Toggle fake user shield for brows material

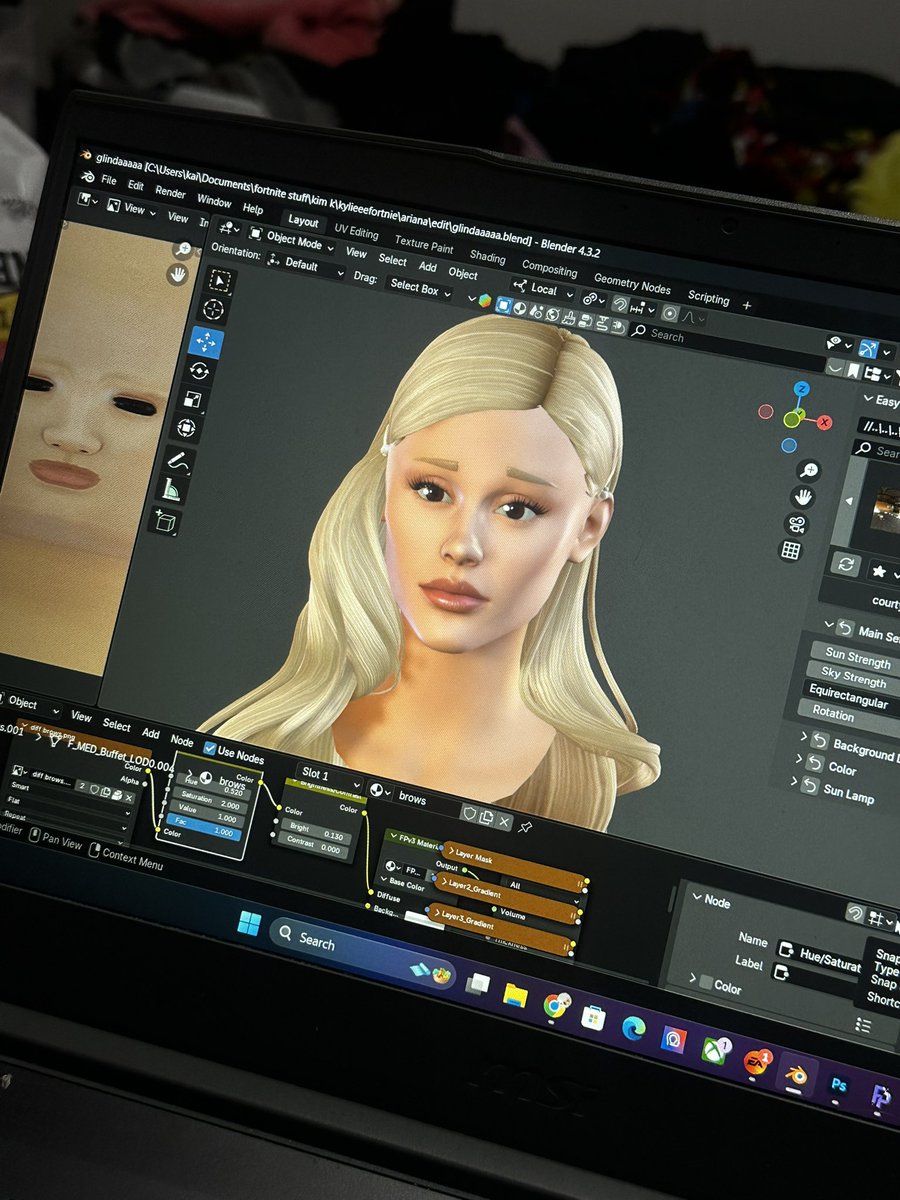469,811
